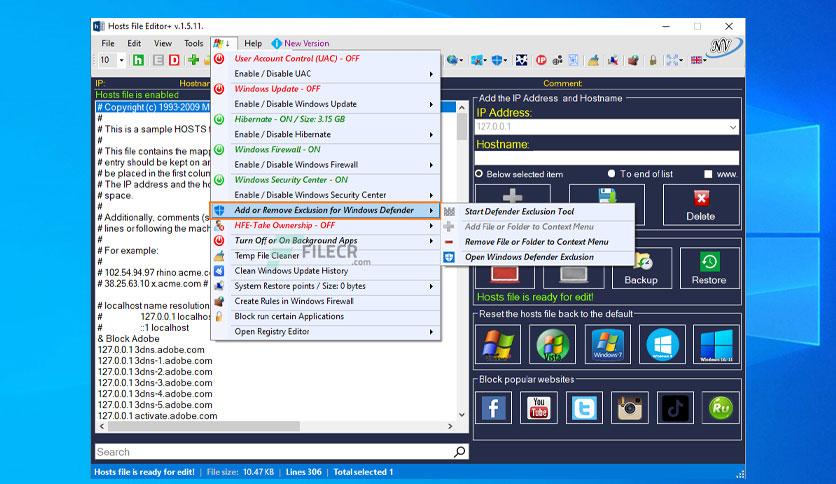Click the Backup hosts button
This screenshot has height=484, width=836.
click(x=640, y=268)
